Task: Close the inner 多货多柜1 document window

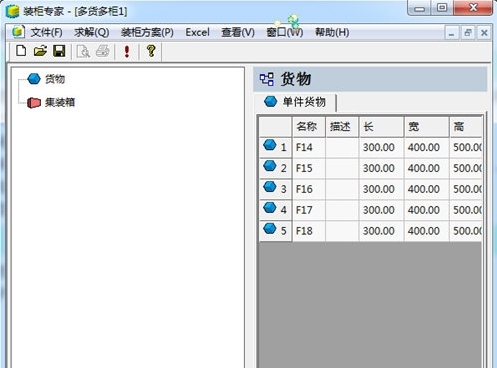Action: tap(484, 33)
